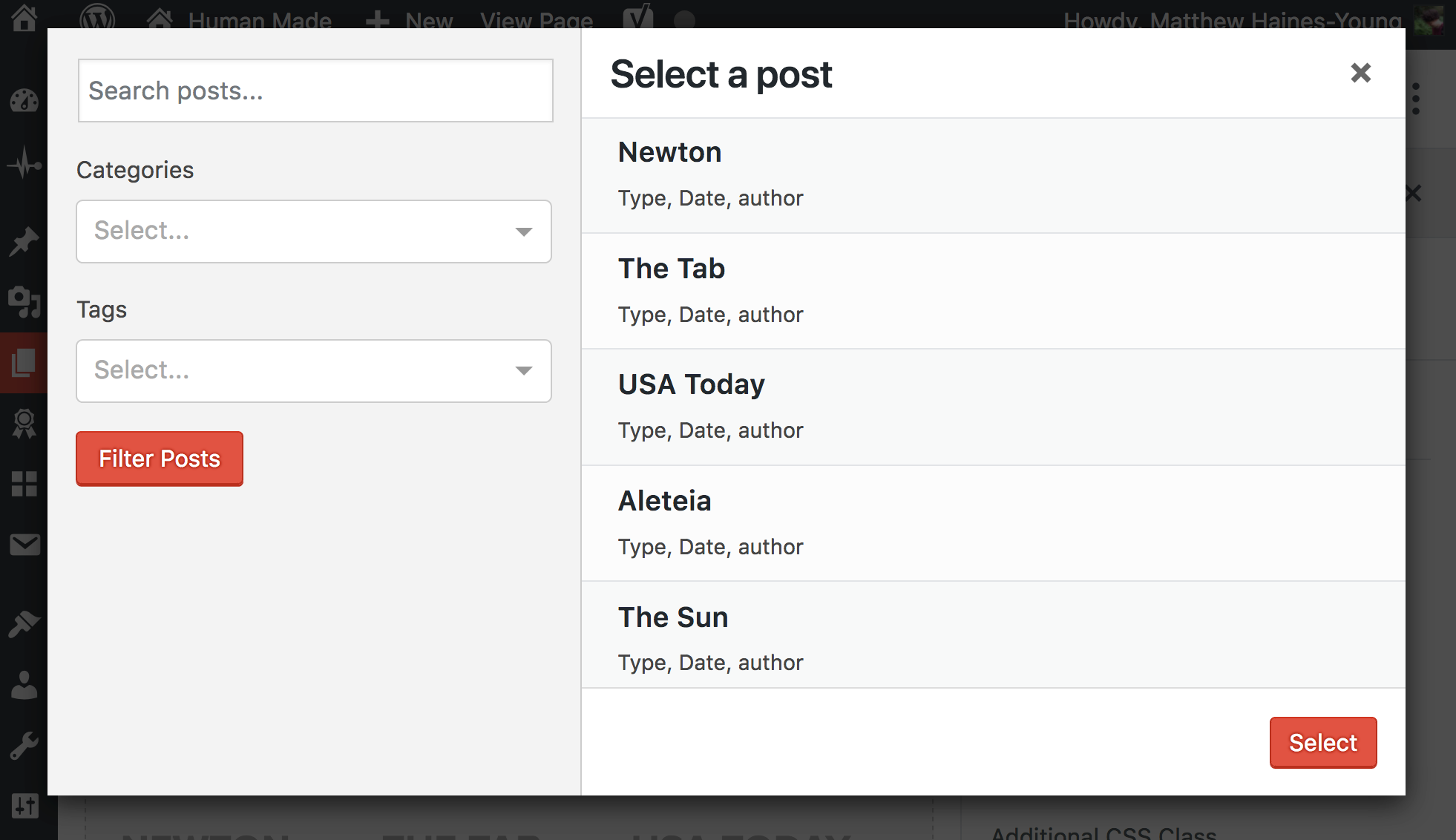Open the Users sidebar icon
Viewport: 1456px width, 840px height.
[24, 685]
